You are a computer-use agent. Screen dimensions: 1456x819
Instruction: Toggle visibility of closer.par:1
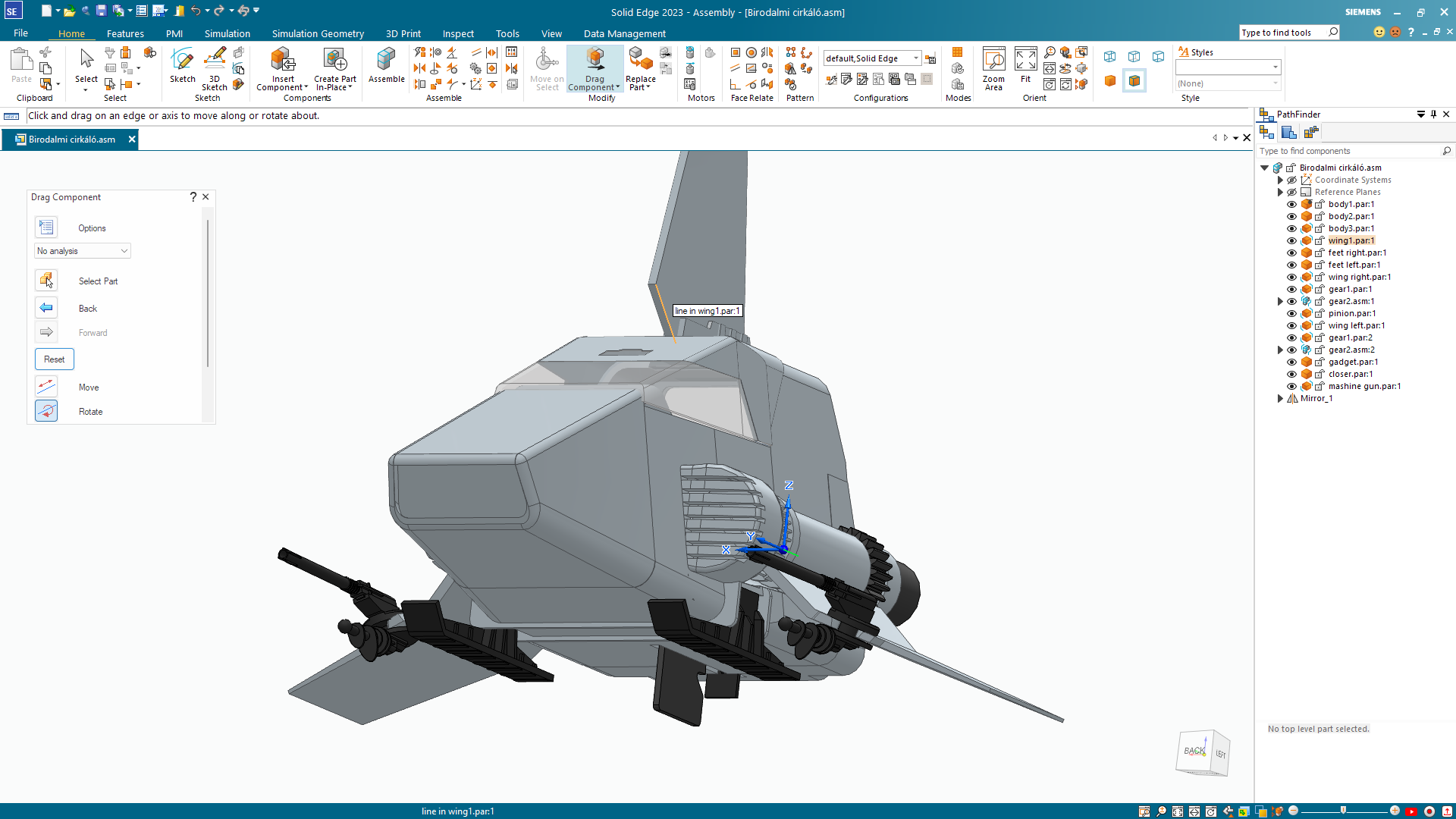(1291, 374)
